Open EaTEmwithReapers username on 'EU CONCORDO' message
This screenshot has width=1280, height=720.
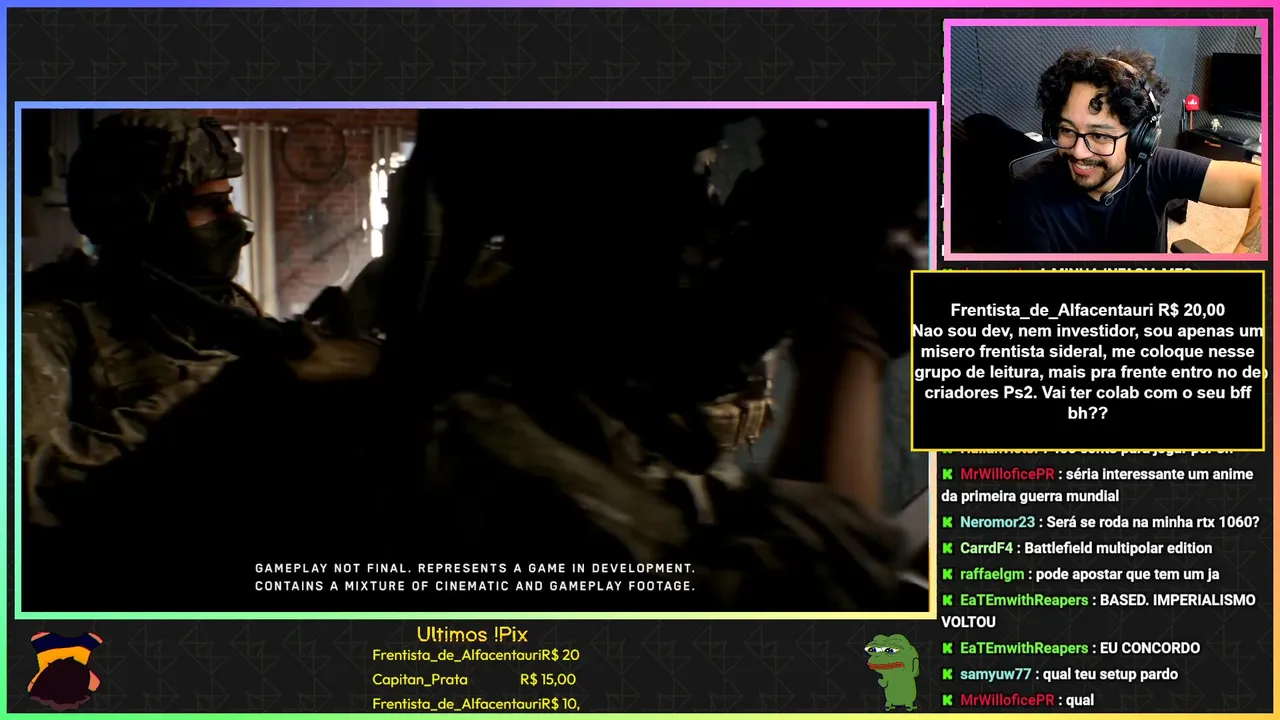[1024, 648]
